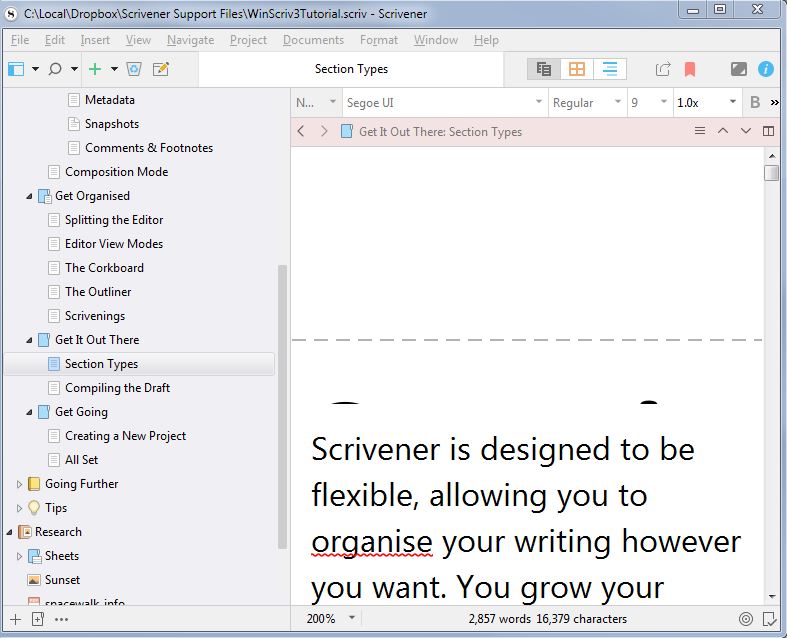
Task: Add new text item in binder footer
Action: click(16, 619)
